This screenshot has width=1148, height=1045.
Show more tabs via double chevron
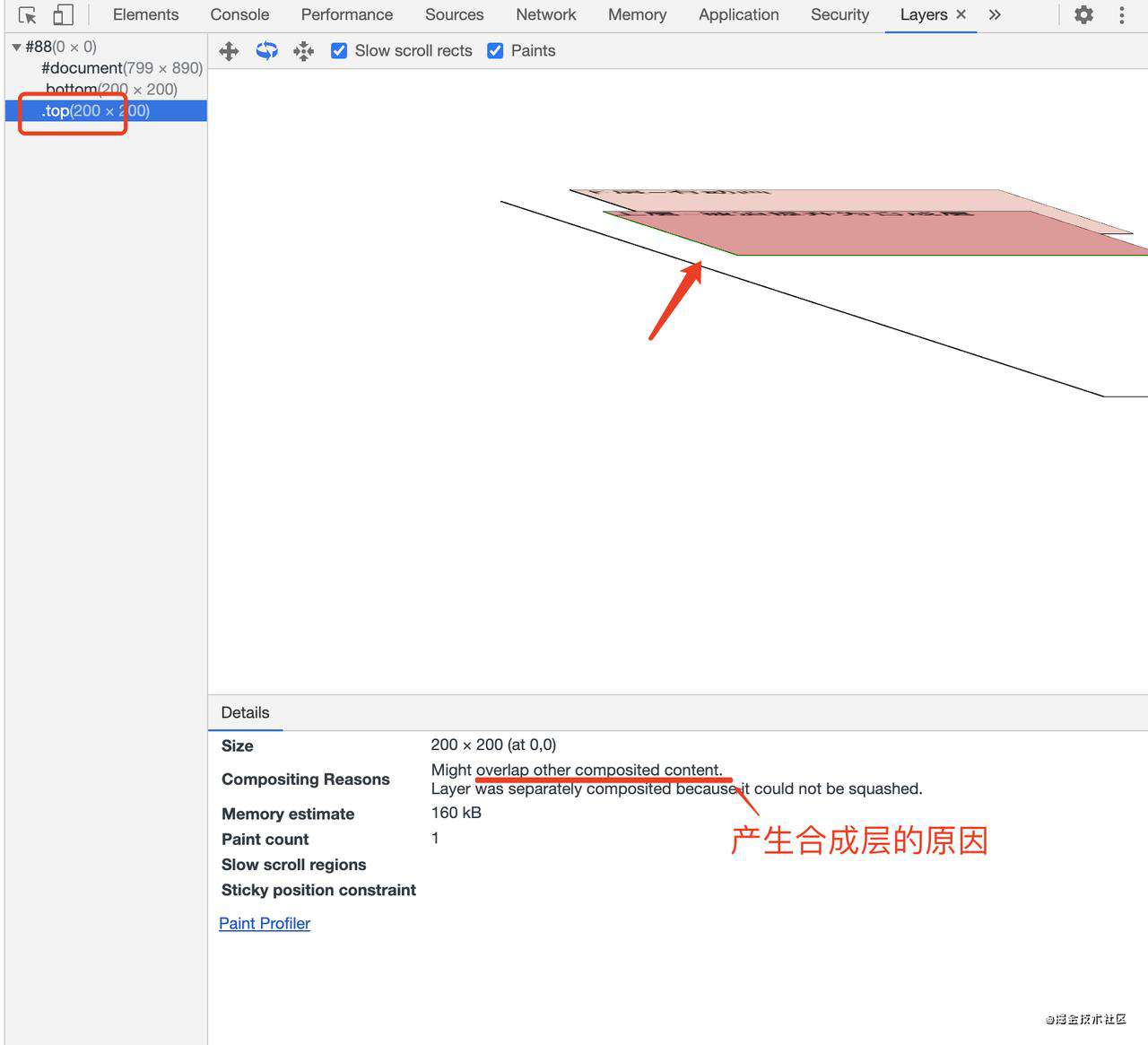[x=995, y=14]
